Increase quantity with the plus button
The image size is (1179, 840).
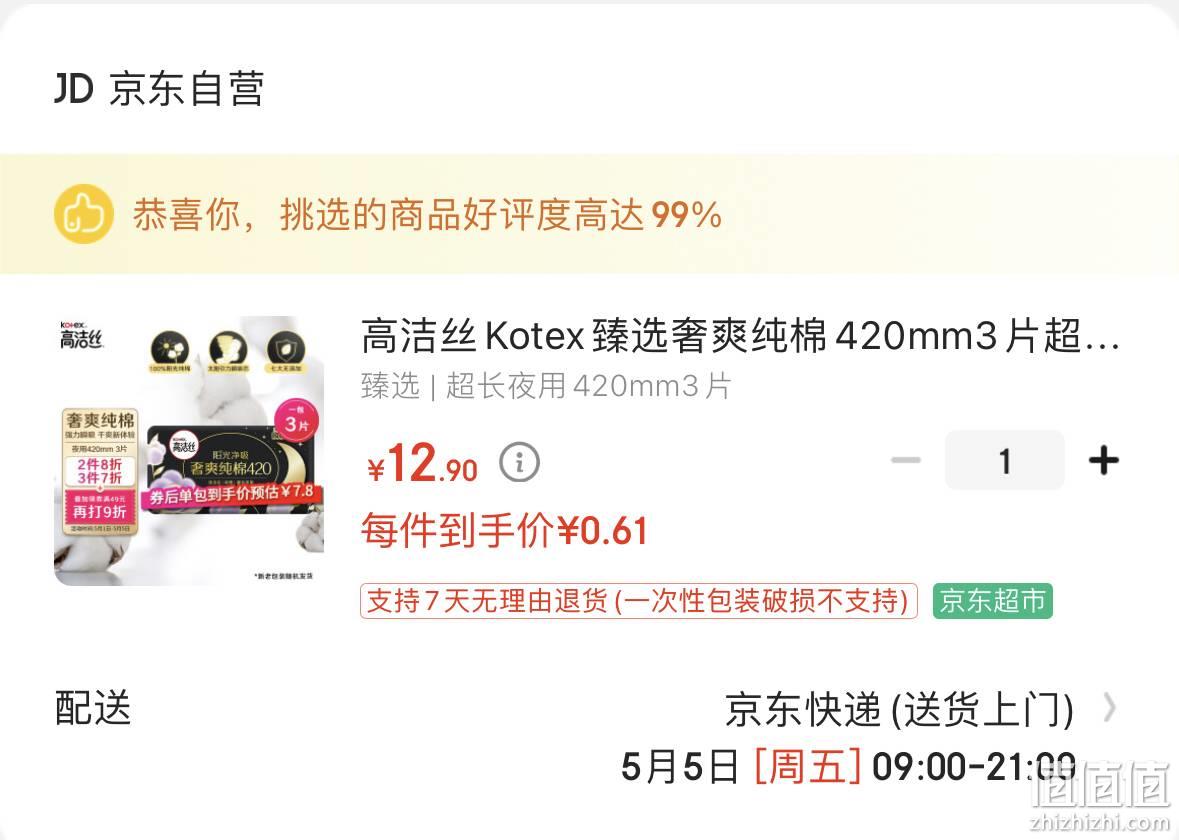click(x=1103, y=460)
